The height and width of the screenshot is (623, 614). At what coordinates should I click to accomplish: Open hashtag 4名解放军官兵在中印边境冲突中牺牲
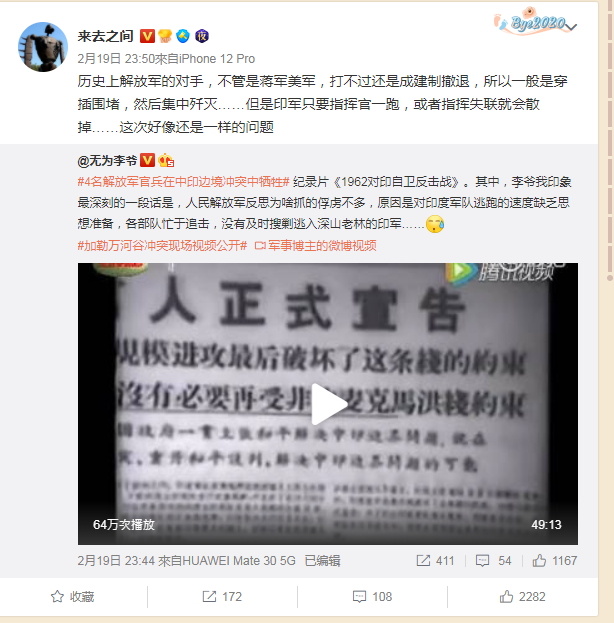tap(184, 182)
